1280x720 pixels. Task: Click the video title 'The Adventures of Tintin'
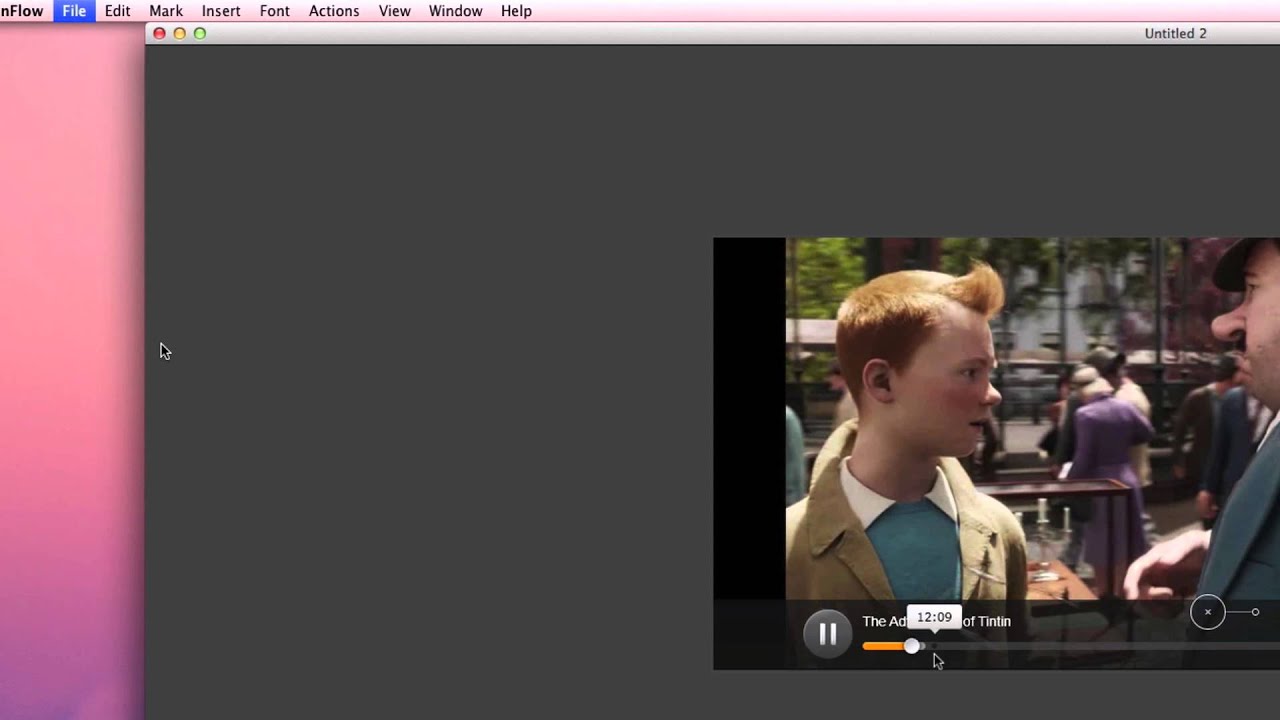click(936, 621)
